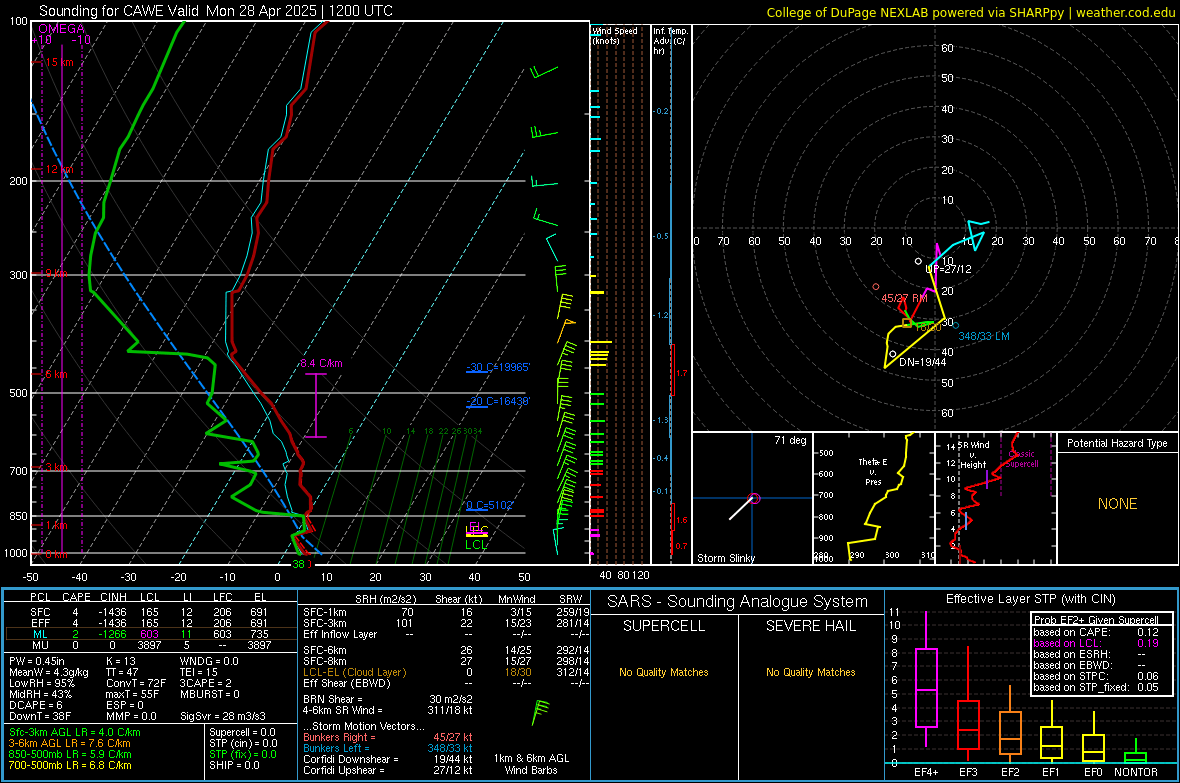Image resolution: width=1180 pixels, height=783 pixels.
Task: Click the 'based on STP_fixed:' line
Action: (x=1095, y=687)
